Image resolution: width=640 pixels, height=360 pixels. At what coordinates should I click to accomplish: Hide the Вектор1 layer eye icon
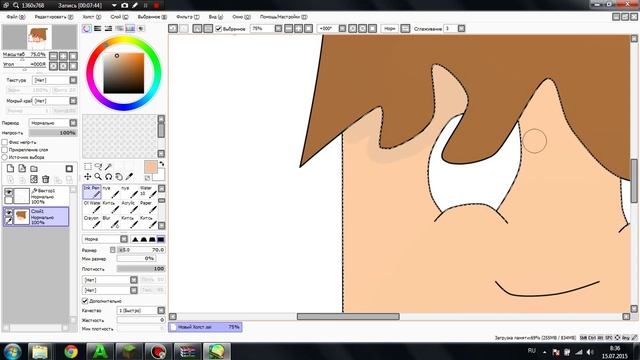click(x=9, y=192)
